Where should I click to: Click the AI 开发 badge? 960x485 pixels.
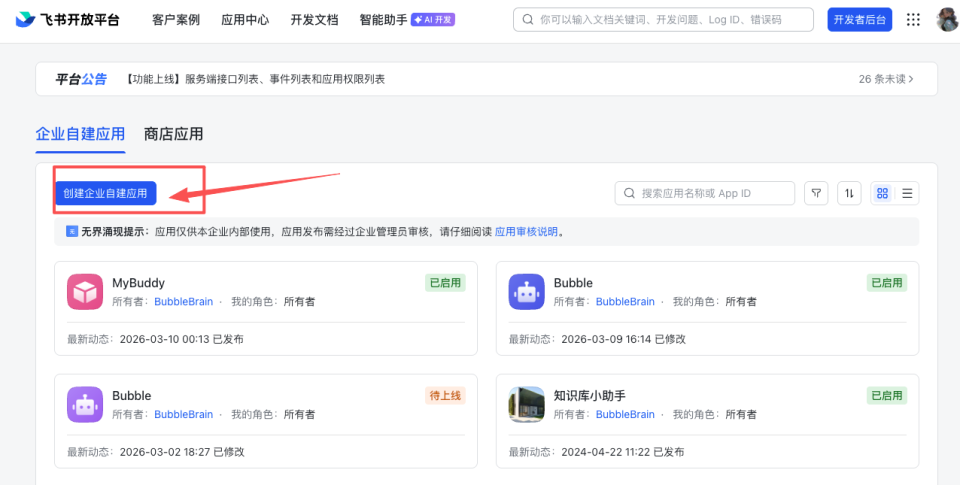coord(433,20)
